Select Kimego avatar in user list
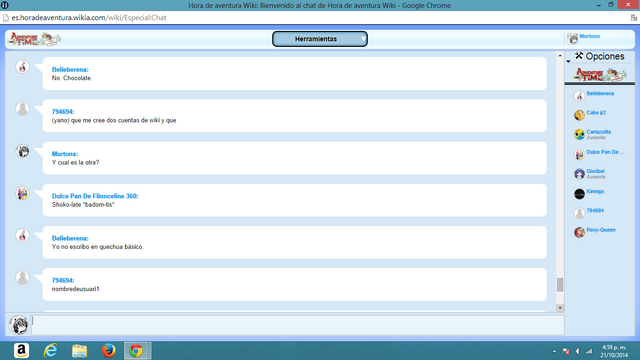This screenshot has height=360, width=640. coord(579,194)
